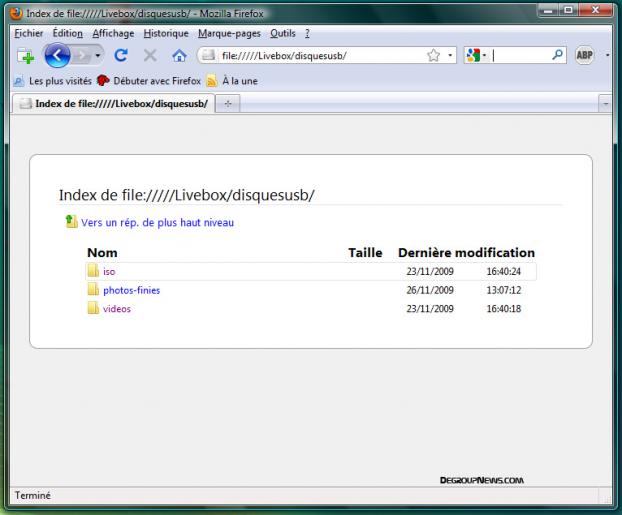Open the Historique menu

(x=165, y=33)
